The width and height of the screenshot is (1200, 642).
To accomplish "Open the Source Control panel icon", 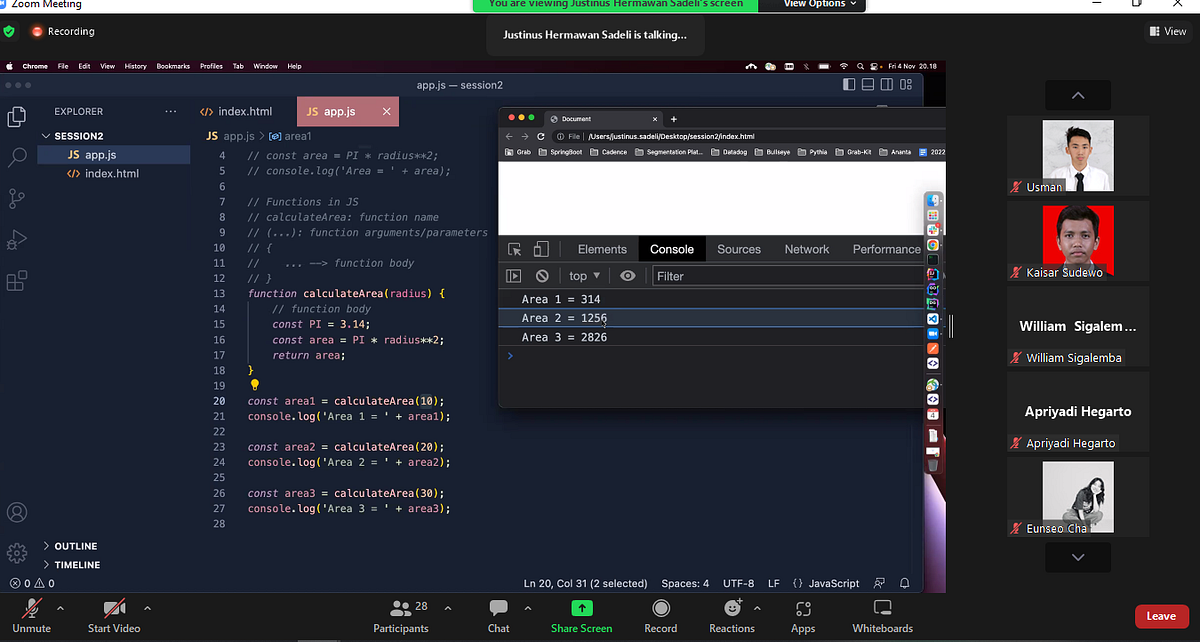I will tap(16, 198).
